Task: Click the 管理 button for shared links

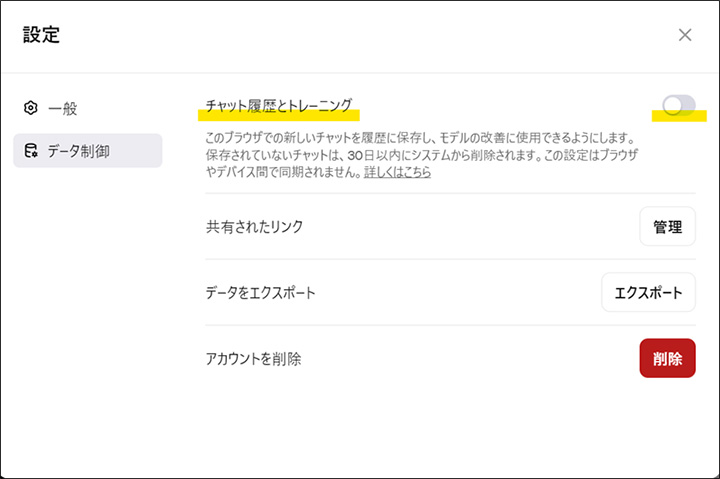Action: pyautogui.click(x=667, y=226)
